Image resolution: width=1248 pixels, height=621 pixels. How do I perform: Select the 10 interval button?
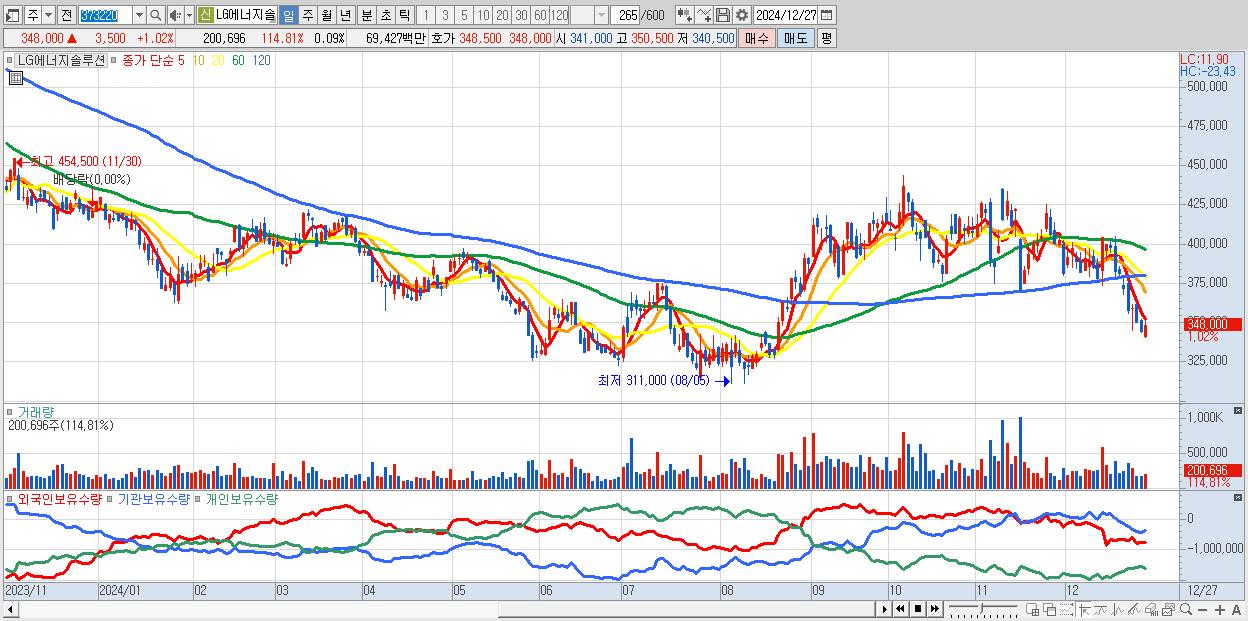(483, 15)
